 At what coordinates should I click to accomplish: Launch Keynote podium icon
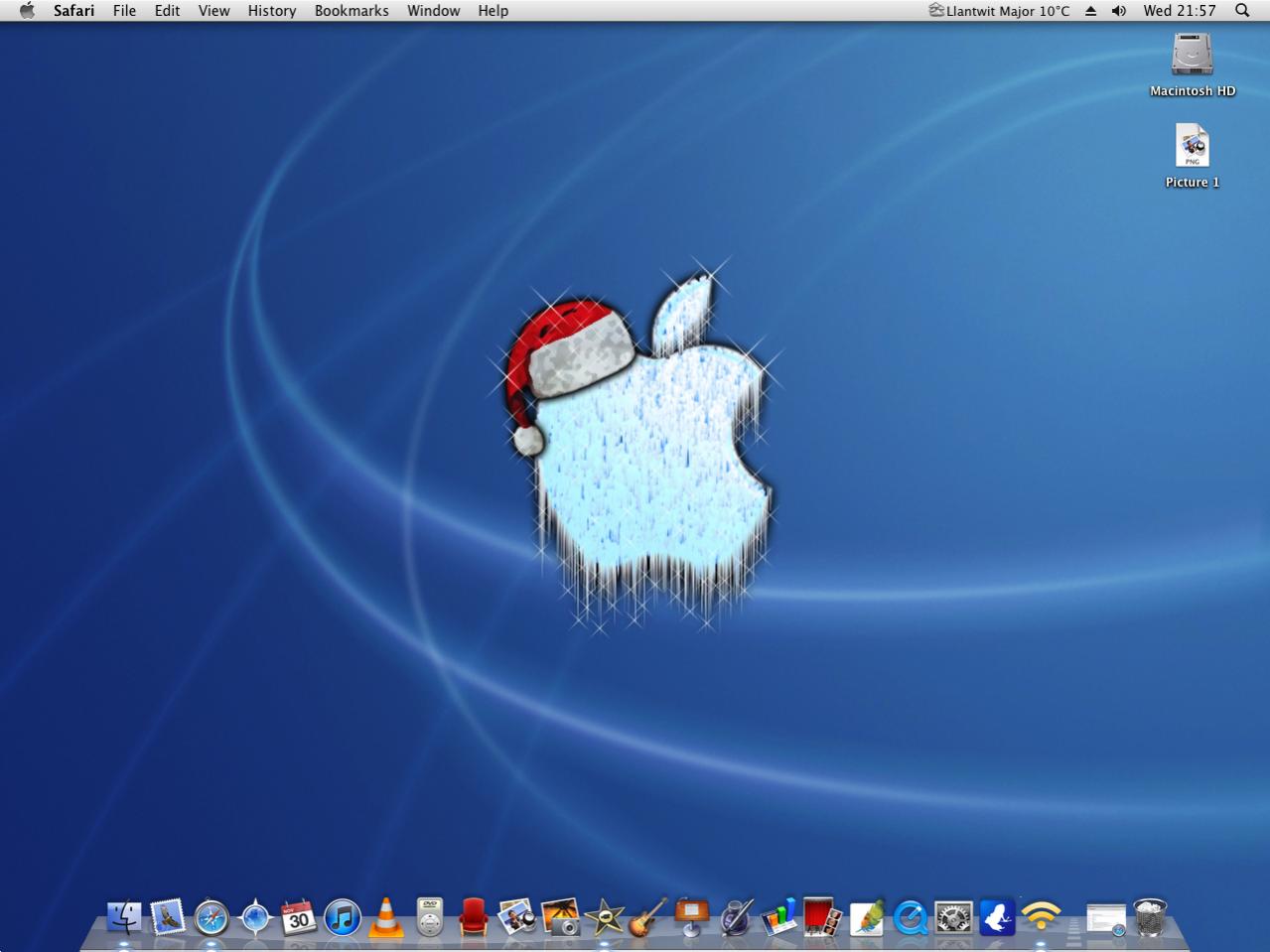(x=691, y=917)
